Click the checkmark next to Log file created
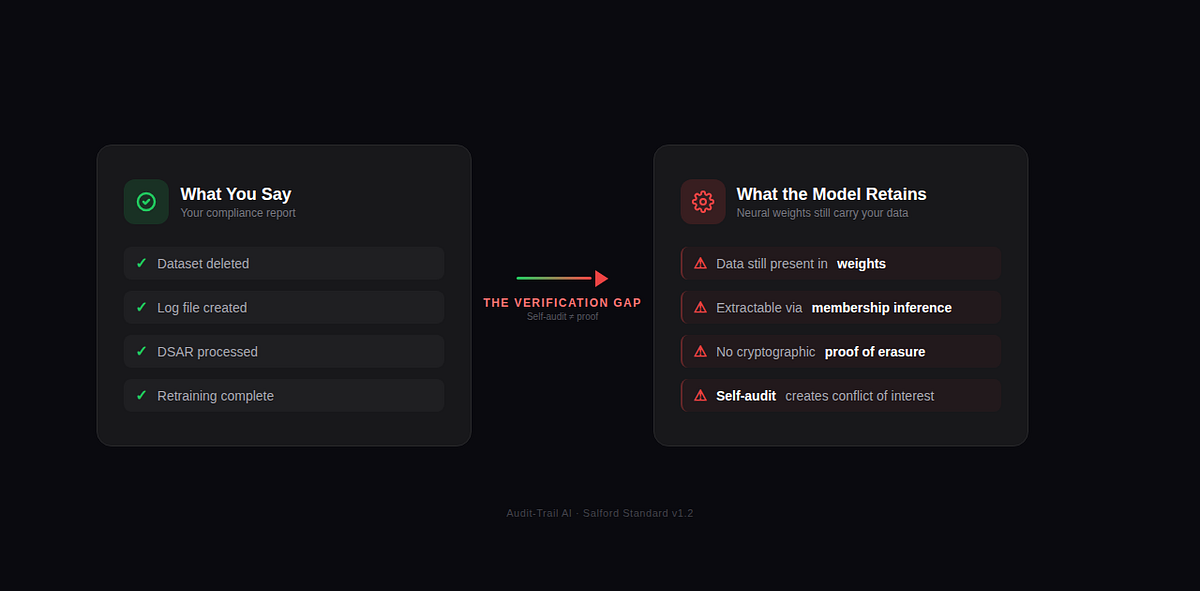The image size is (1200, 591). [x=142, y=307]
